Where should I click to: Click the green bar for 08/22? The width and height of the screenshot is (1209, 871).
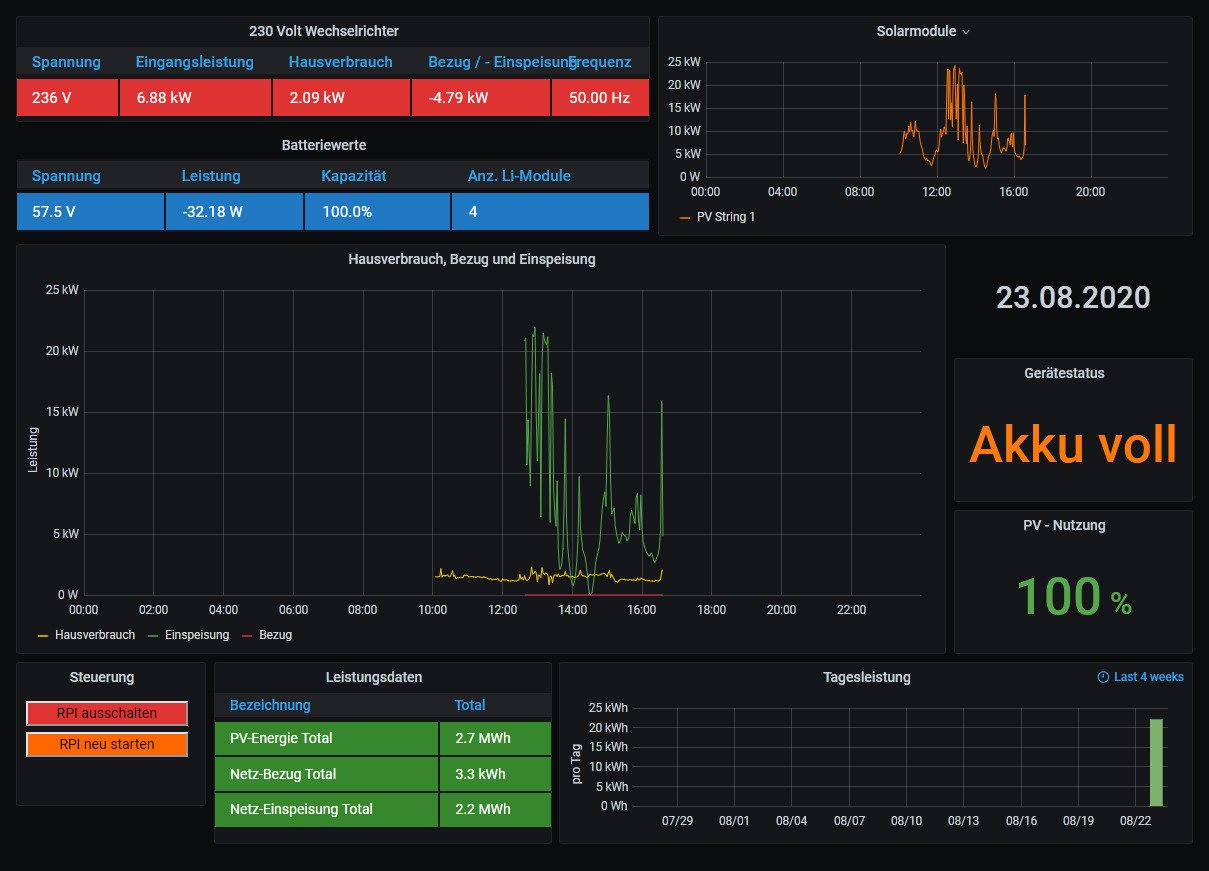tap(1156, 762)
